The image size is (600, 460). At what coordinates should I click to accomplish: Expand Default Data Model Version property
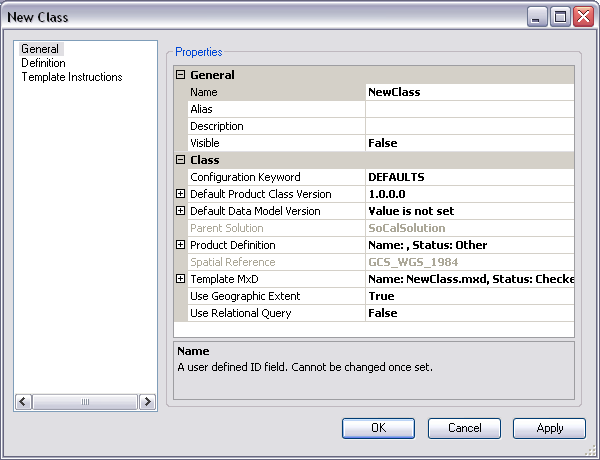(181, 211)
